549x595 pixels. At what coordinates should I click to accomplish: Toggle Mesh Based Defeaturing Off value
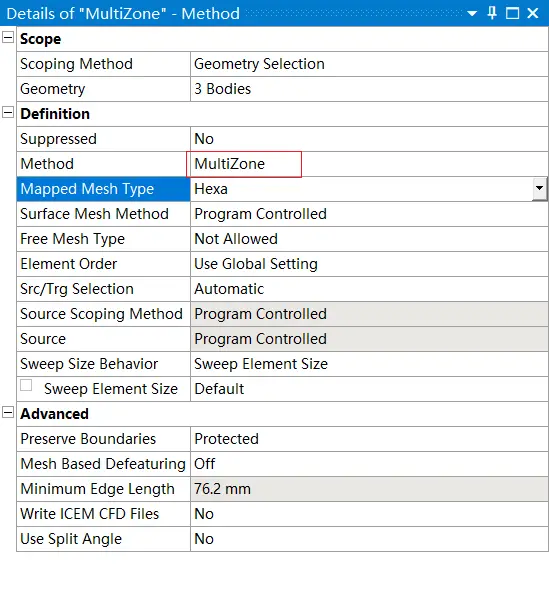[369, 464]
